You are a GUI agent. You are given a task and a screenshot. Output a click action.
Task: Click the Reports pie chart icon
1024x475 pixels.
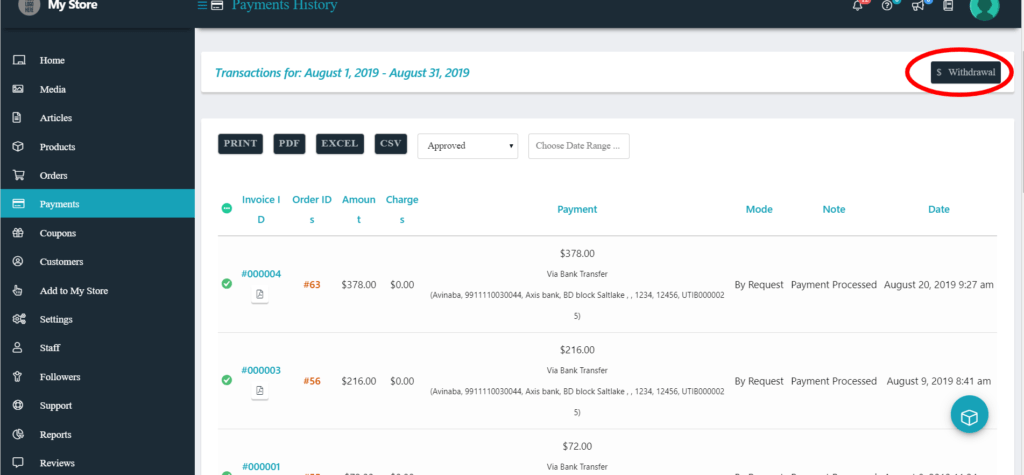pos(18,434)
